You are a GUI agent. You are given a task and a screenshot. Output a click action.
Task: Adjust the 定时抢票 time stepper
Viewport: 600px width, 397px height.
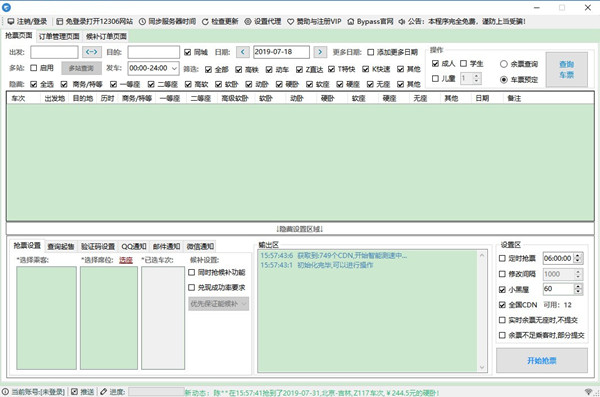pos(578,258)
